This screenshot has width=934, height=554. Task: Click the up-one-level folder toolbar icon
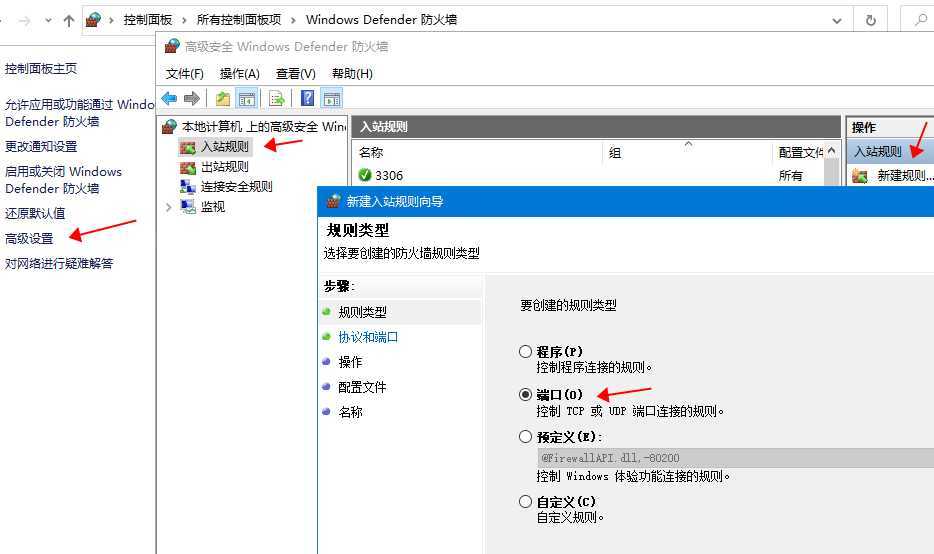222,98
